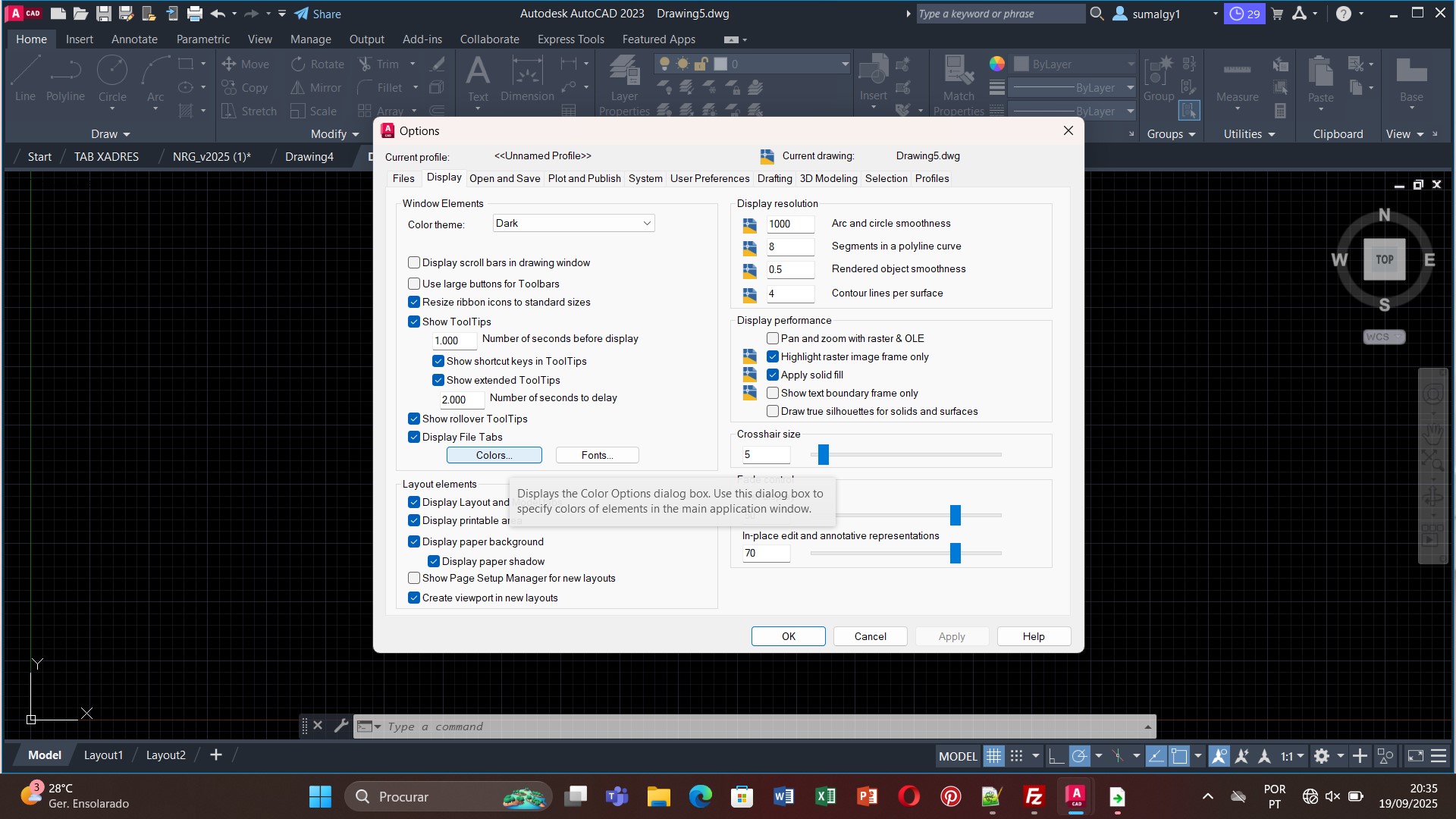Screen dimensions: 1456x819
Task: Switch to the Drafting tab
Action: pos(774,178)
